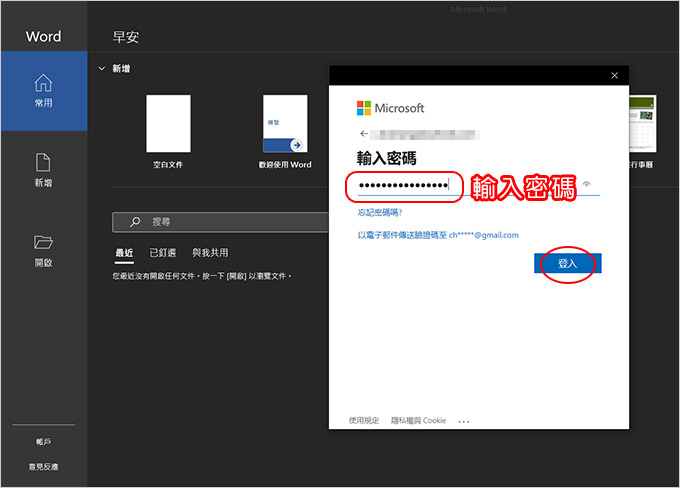Switch to the 已釘選 tab
680x488 pixels.
point(163,253)
